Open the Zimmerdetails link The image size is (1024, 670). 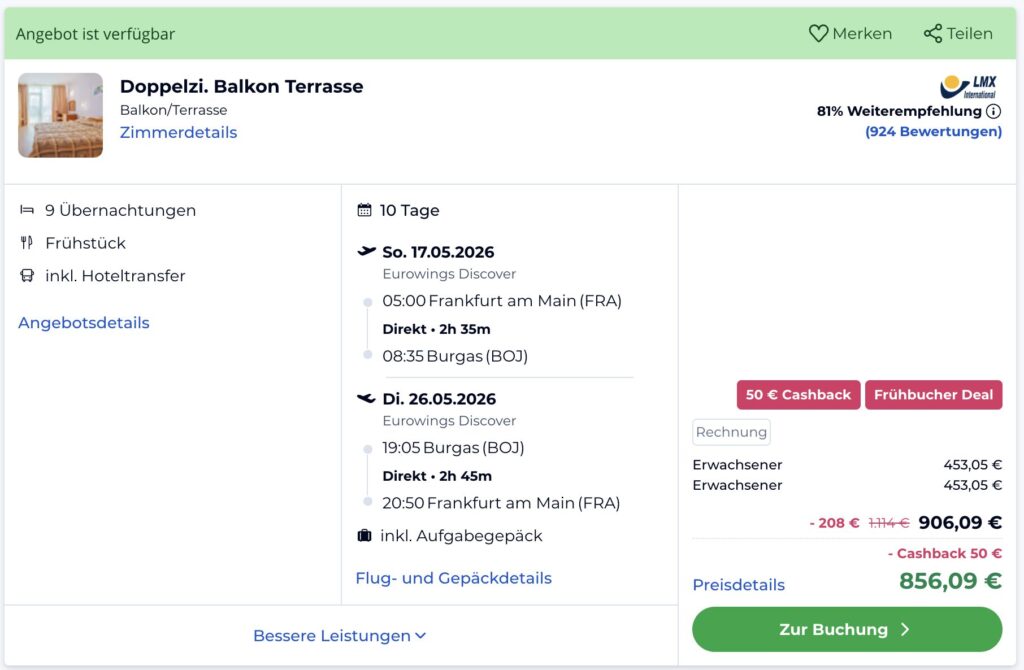click(178, 132)
